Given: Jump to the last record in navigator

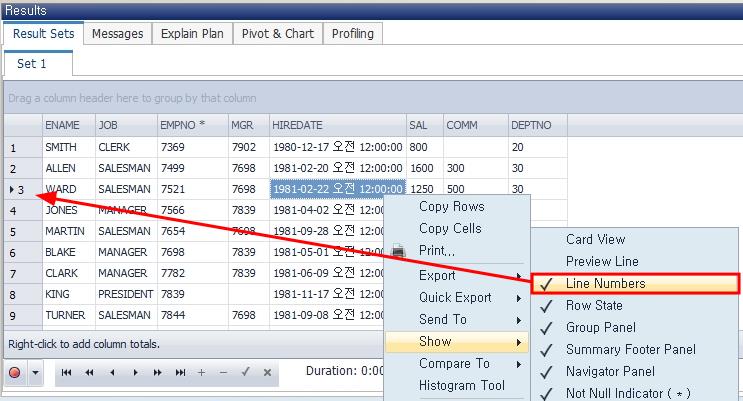Looking at the screenshot, I should (179, 372).
